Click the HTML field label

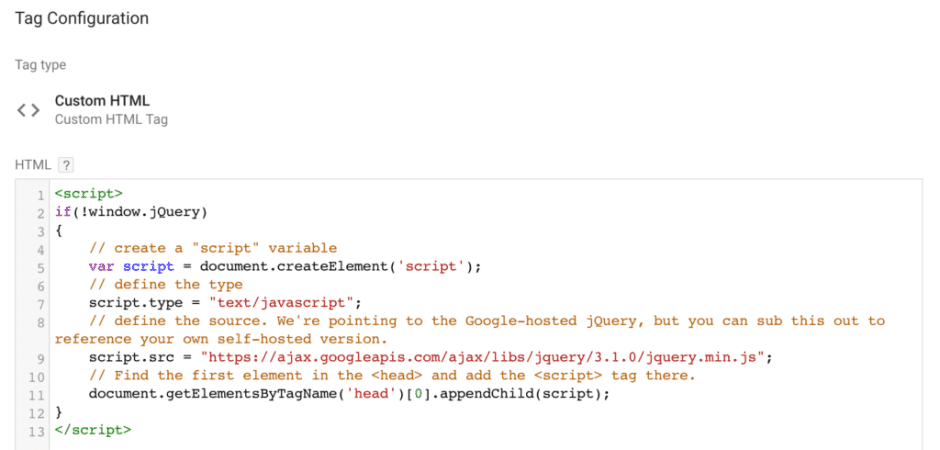coord(32,165)
